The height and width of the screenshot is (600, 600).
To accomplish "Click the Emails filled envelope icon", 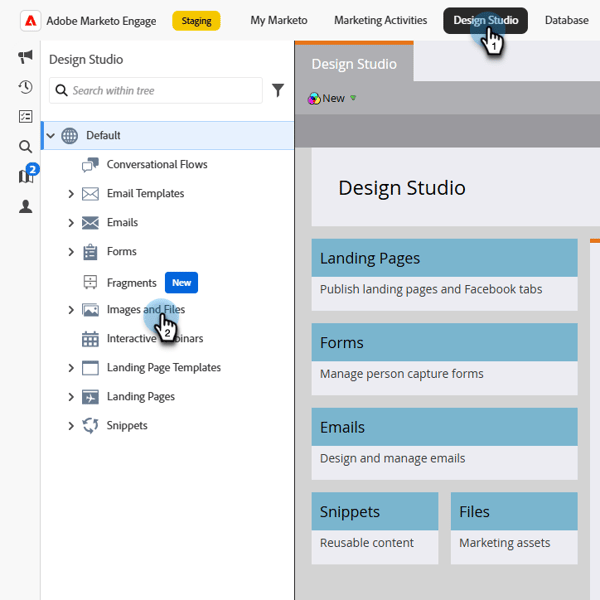I will tap(90, 223).
